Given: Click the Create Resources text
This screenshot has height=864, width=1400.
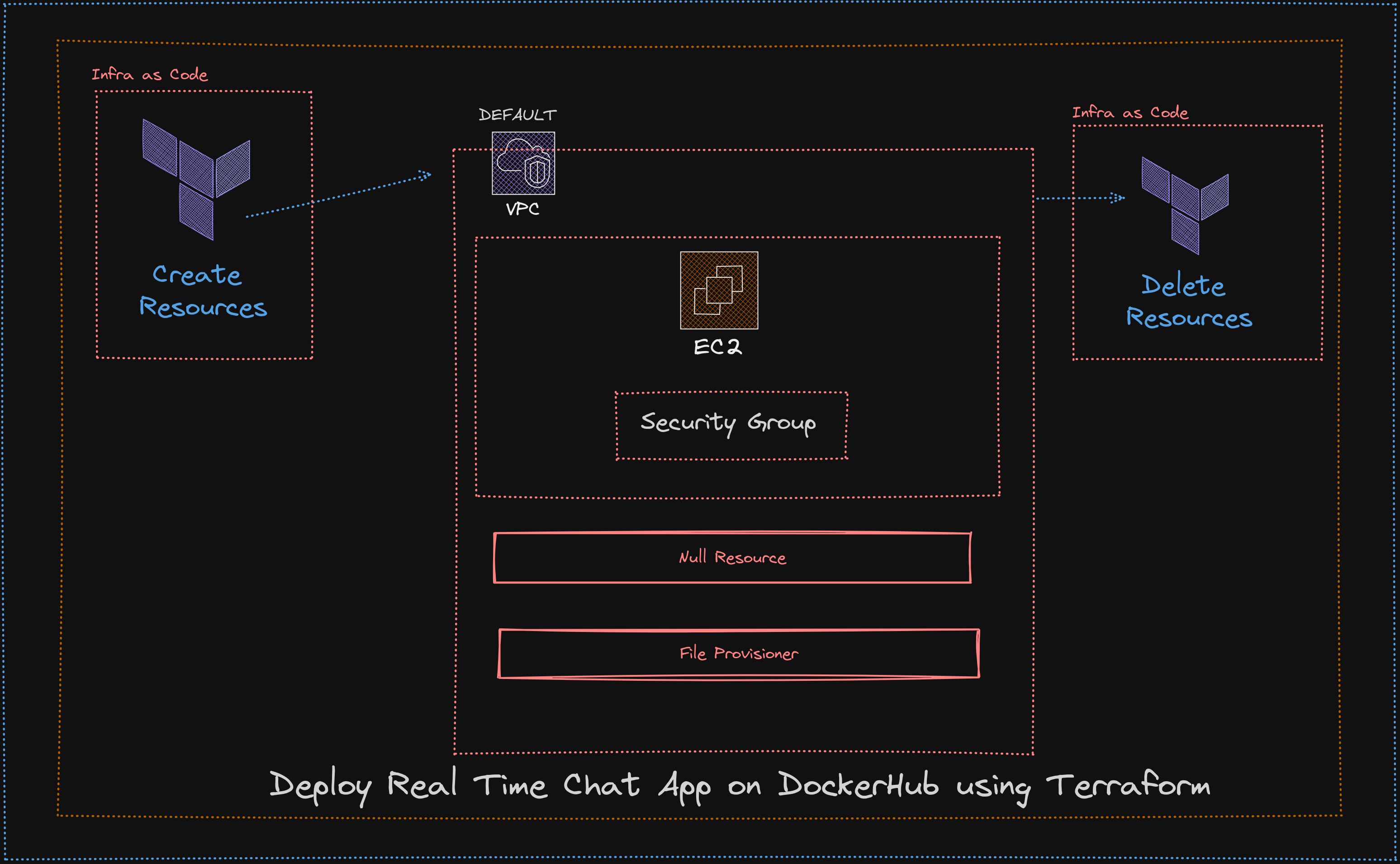Looking at the screenshot, I should (203, 290).
